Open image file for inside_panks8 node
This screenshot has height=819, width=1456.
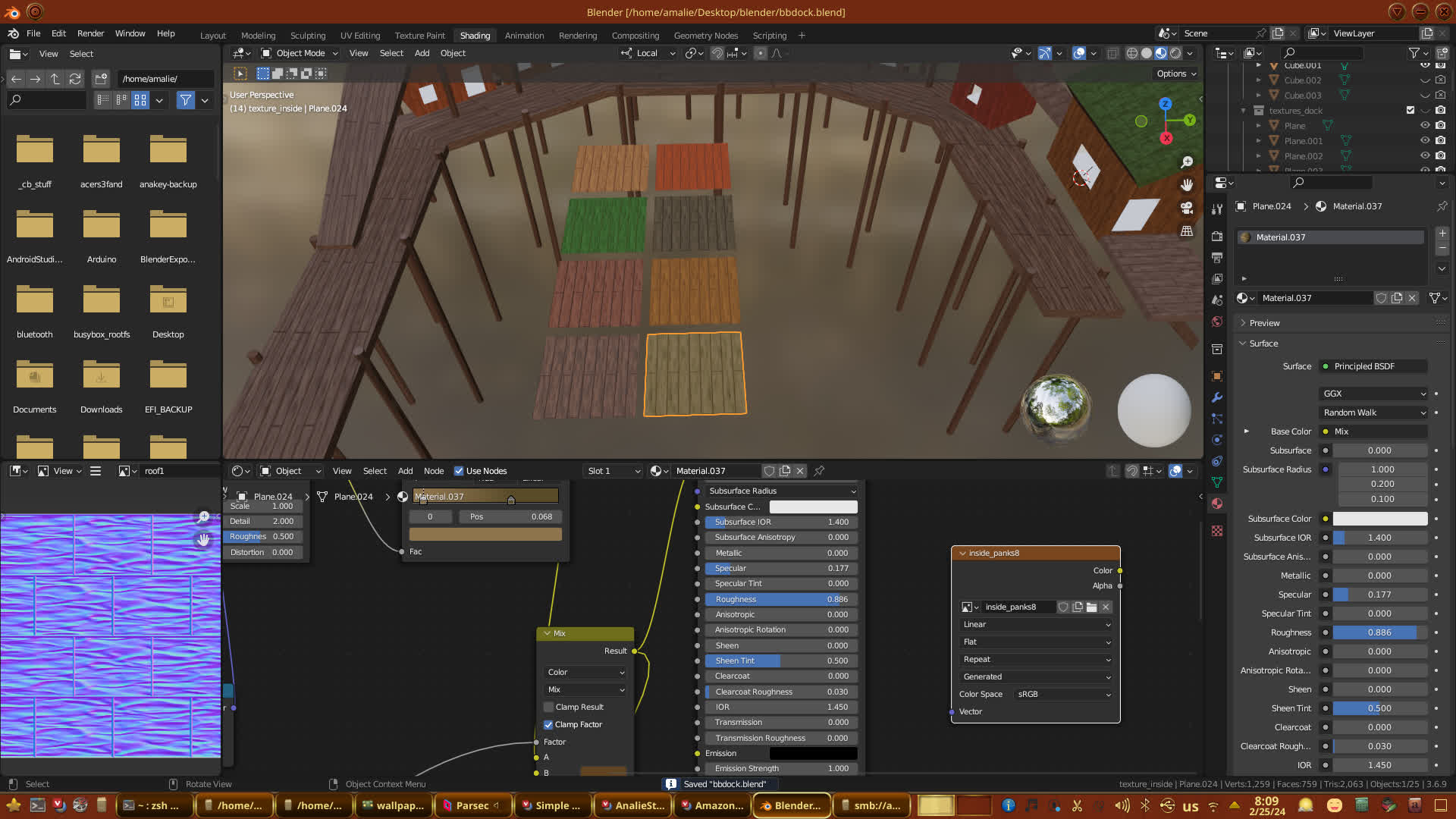coord(1091,607)
